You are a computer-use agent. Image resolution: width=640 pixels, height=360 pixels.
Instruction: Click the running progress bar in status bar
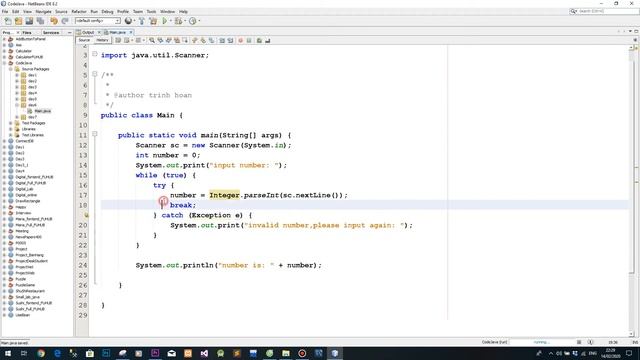click(541, 342)
